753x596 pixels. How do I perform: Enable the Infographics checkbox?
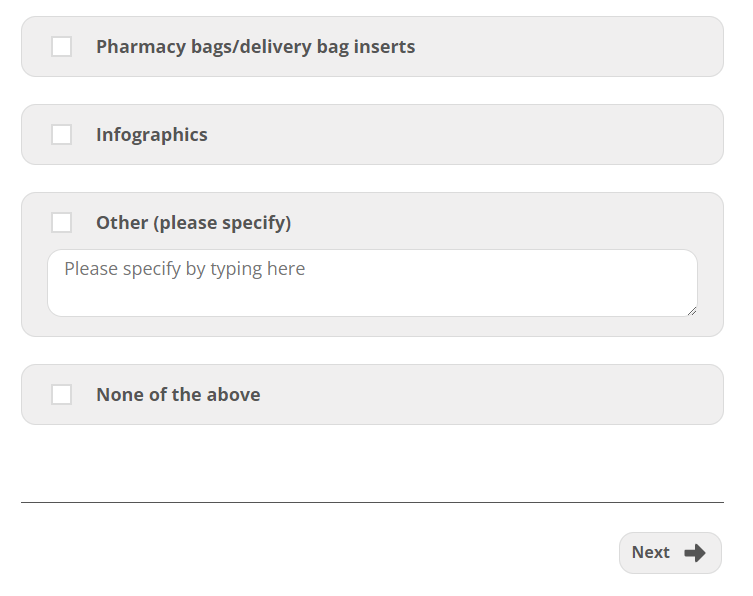(62, 135)
